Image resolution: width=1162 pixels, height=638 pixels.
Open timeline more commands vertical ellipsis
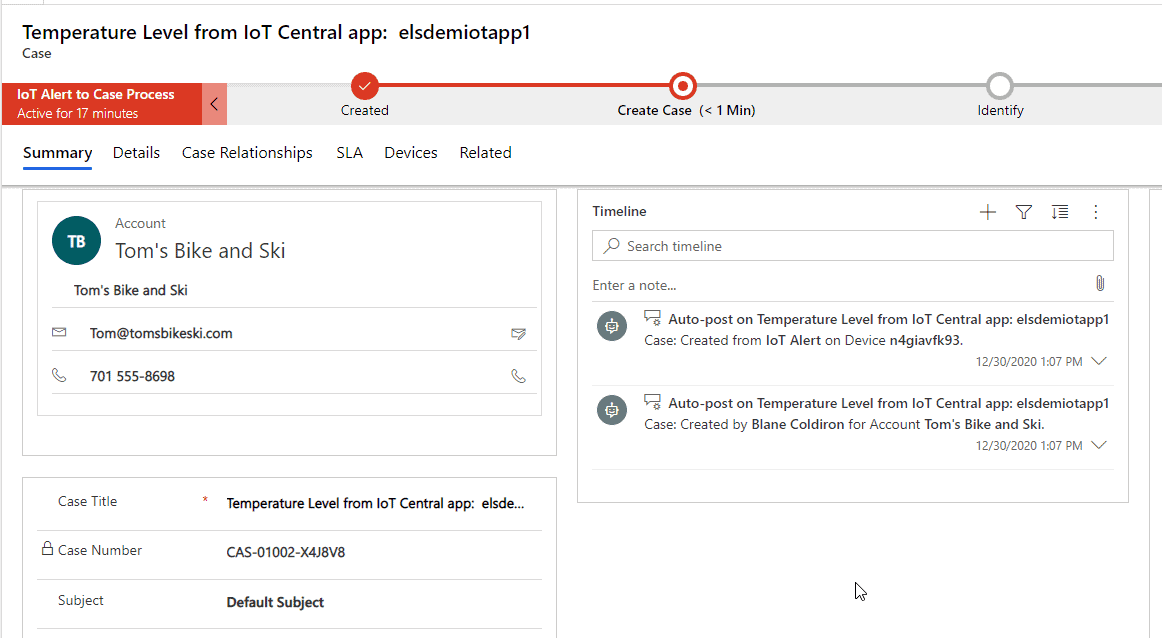point(1095,213)
